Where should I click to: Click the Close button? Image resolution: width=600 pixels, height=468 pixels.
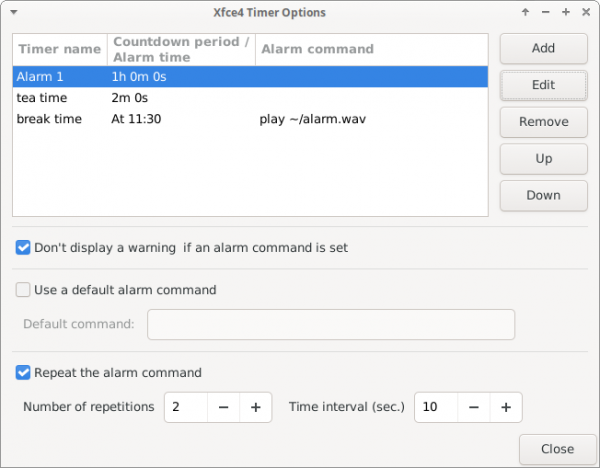(558, 449)
